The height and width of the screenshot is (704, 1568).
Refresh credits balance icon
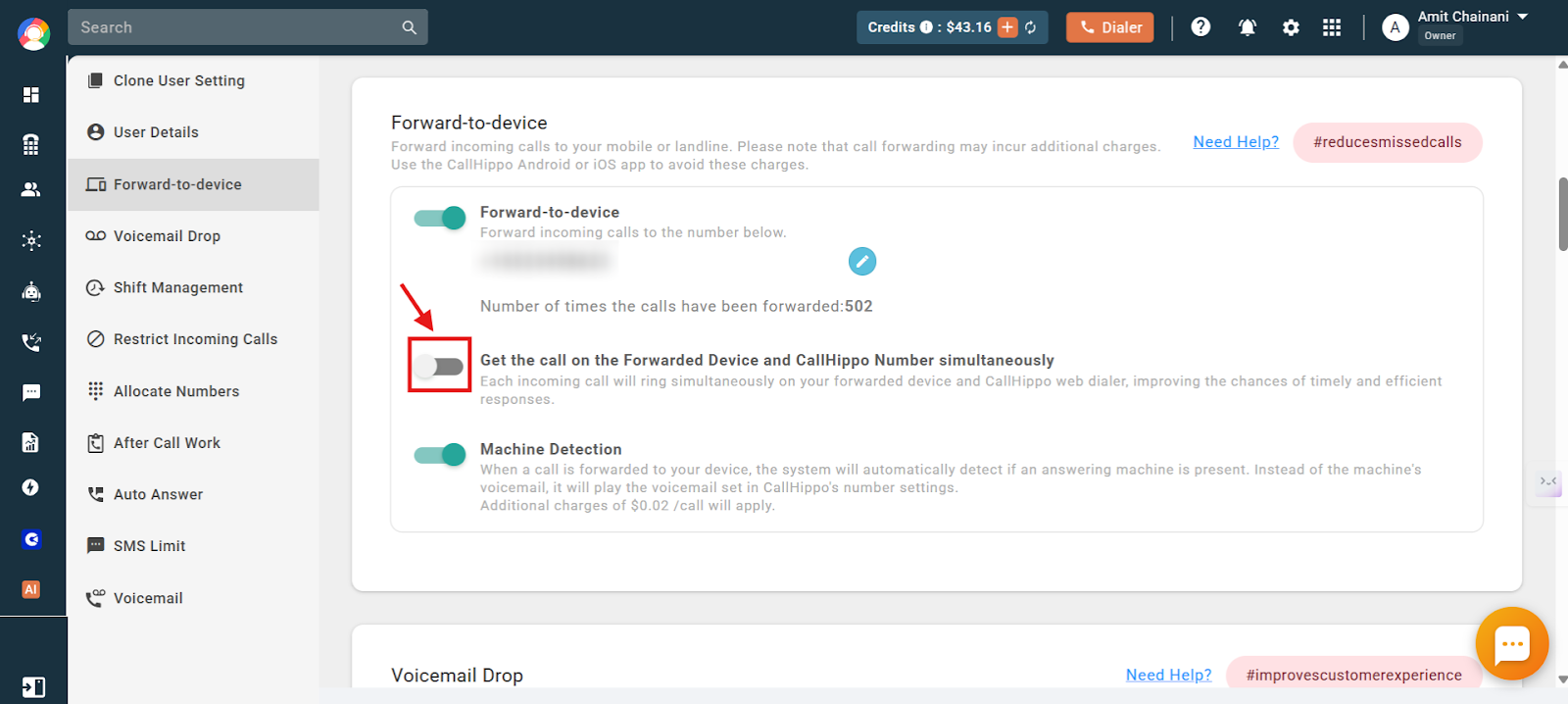click(x=1031, y=27)
